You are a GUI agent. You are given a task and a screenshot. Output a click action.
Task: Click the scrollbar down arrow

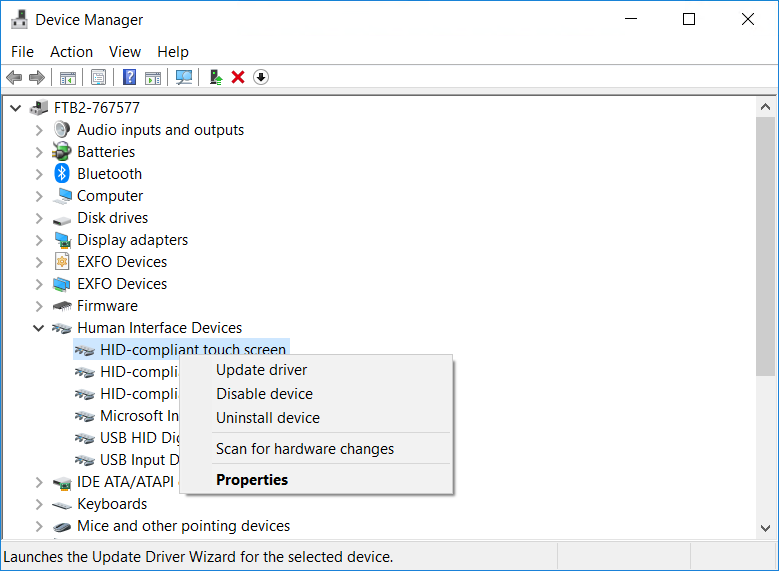pyautogui.click(x=766, y=528)
